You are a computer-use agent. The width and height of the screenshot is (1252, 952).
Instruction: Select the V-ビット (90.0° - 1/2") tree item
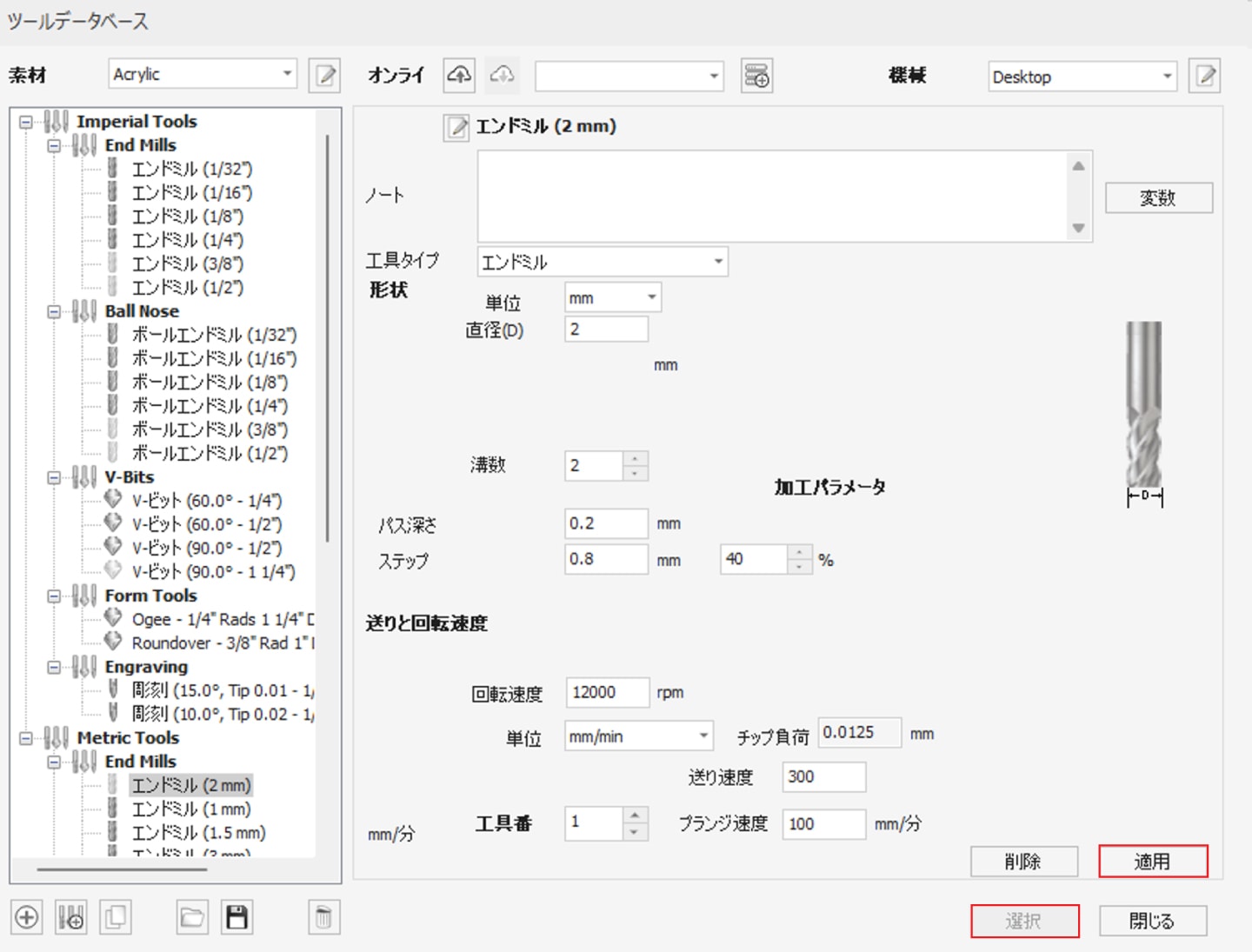[x=207, y=549]
